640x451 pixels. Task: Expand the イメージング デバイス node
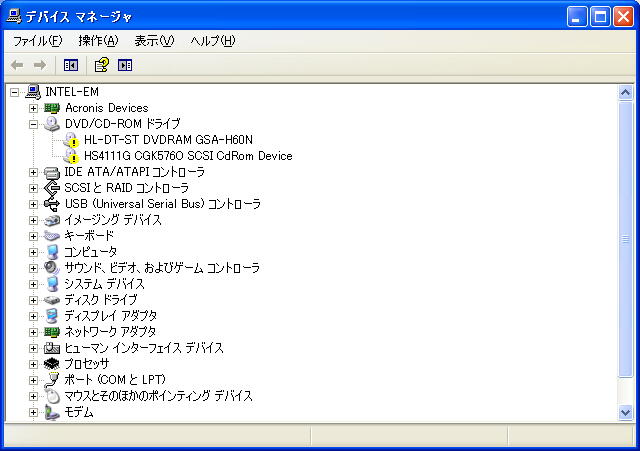[33, 220]
